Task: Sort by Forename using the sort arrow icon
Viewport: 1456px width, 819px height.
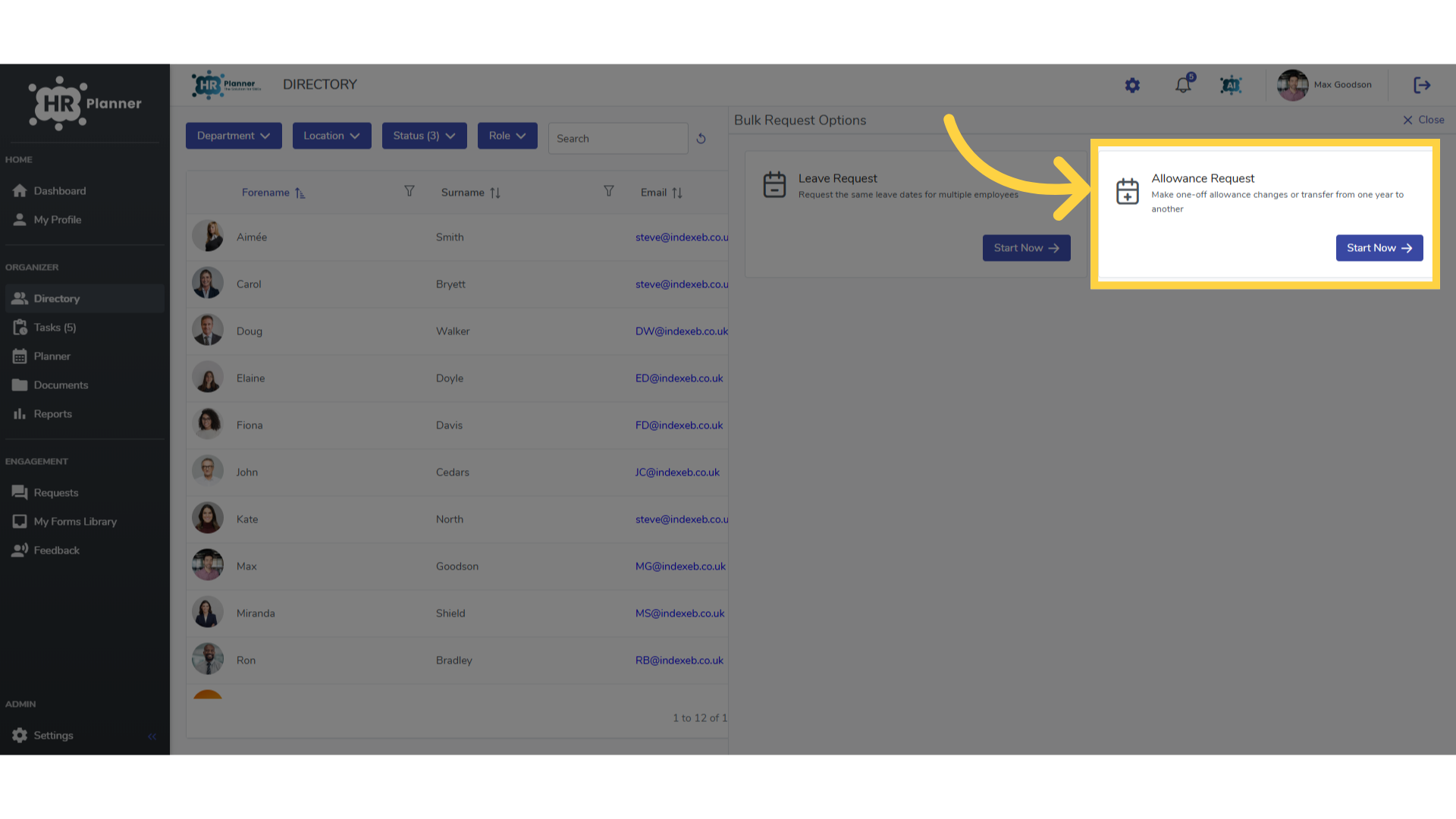Action: coord(300,193)
